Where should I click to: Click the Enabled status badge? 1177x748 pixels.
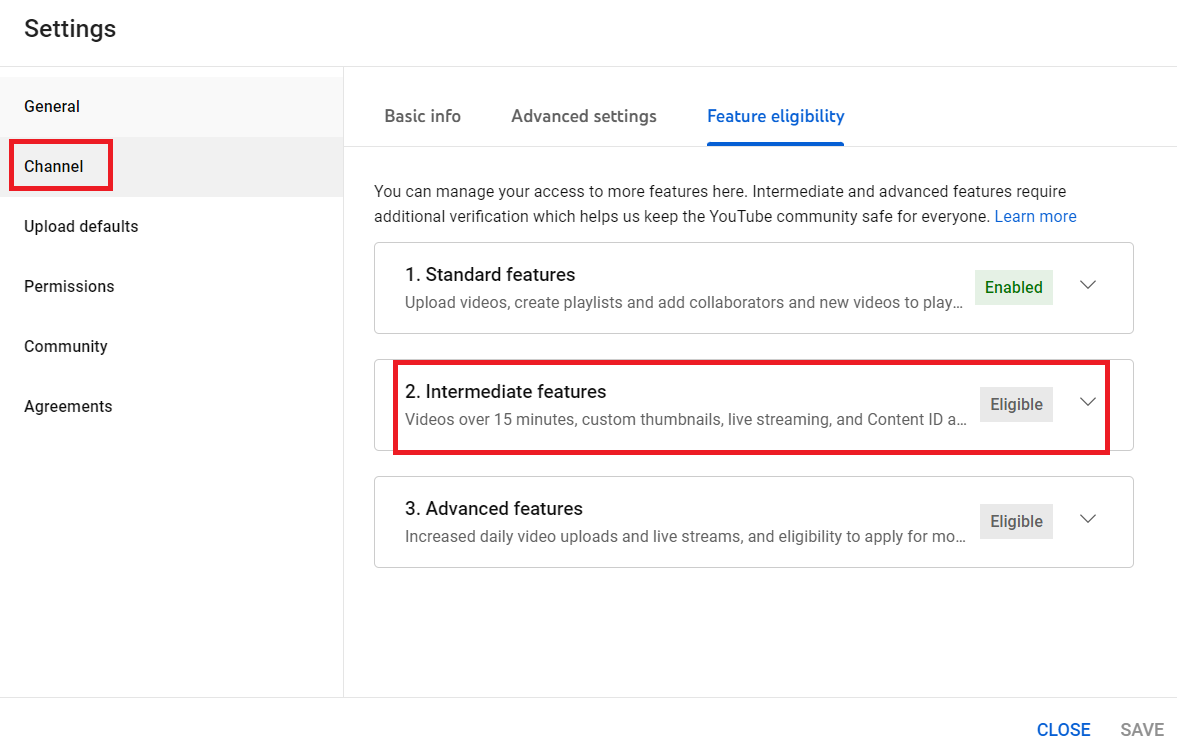tap(1013, 287)
